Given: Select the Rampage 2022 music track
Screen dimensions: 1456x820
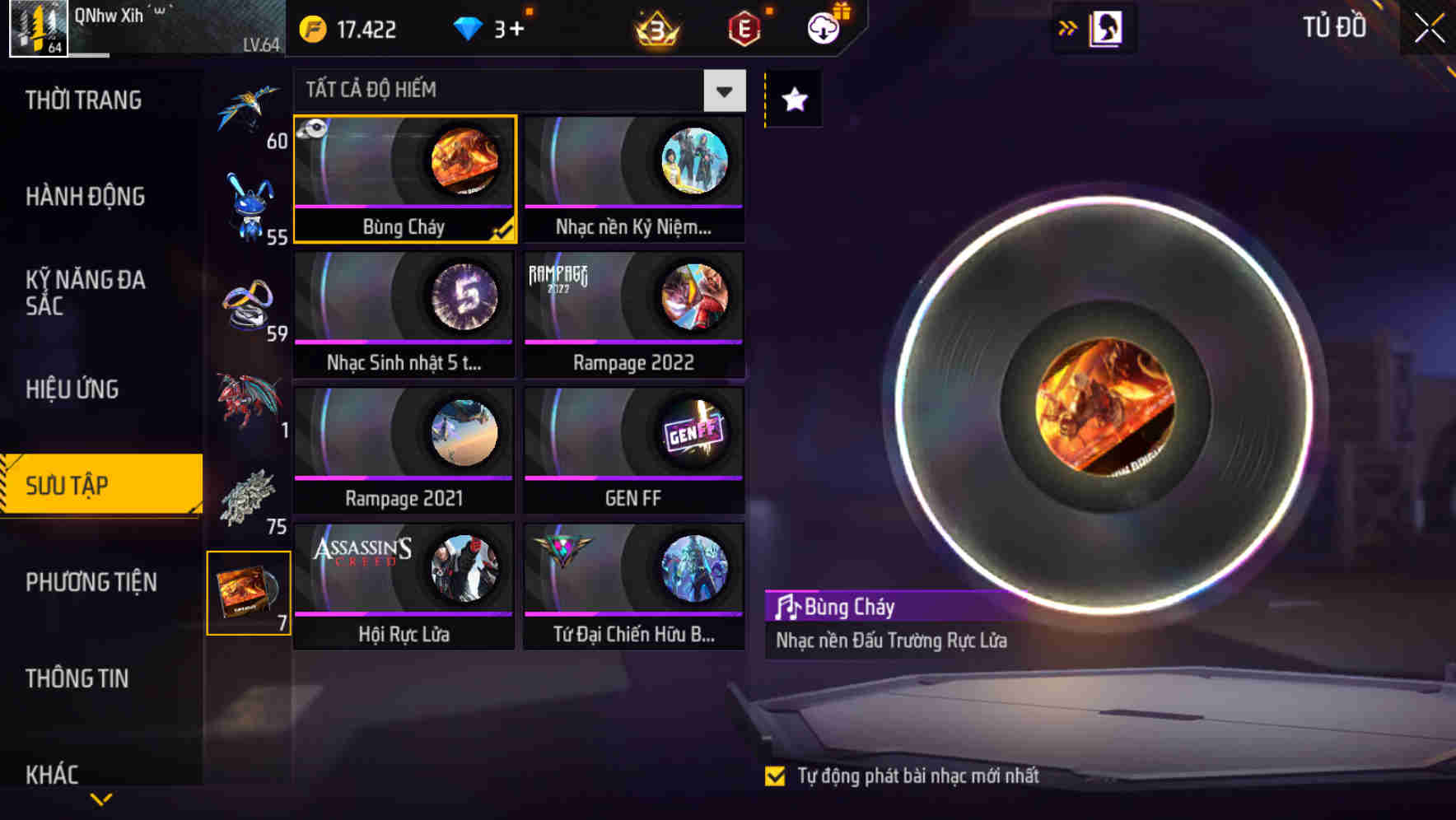Looking at the screenshot, I should (633, 315).
